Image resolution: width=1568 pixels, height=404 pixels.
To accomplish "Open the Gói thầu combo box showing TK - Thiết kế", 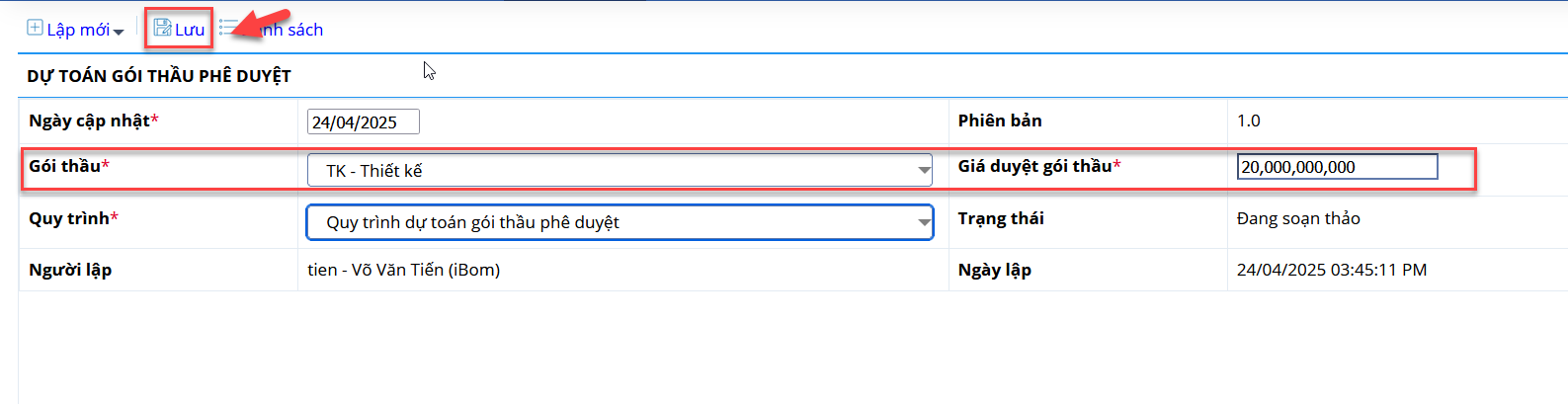I will [619, 170].
